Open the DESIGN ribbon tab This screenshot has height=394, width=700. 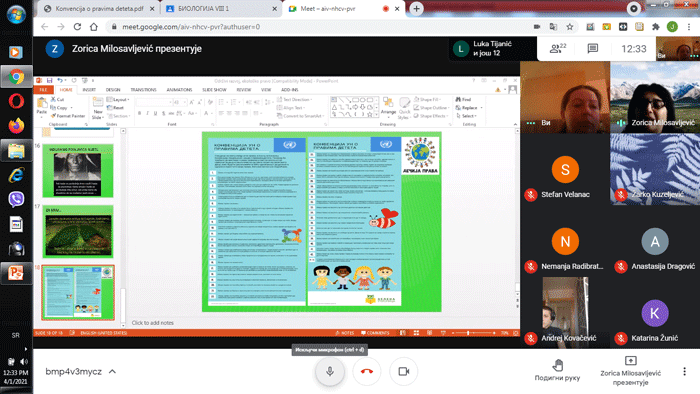click(x=113, y=90)
